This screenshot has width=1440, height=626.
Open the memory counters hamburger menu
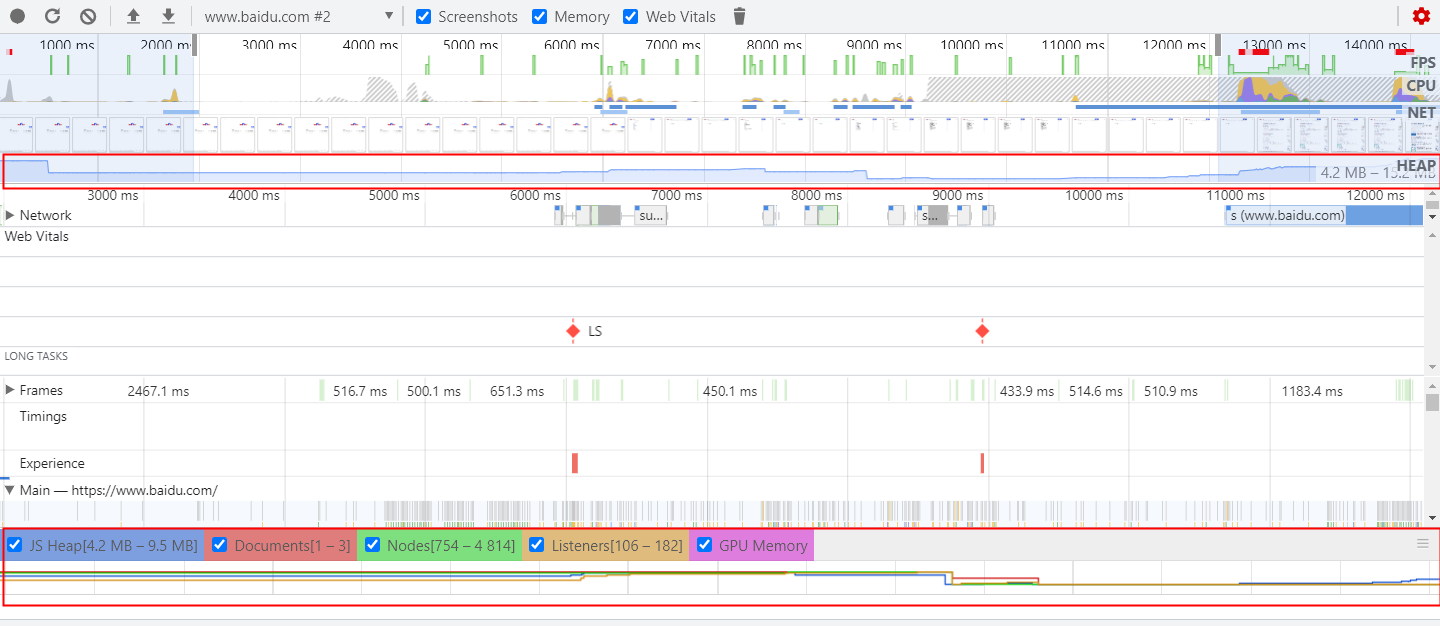pos(1423,544)
